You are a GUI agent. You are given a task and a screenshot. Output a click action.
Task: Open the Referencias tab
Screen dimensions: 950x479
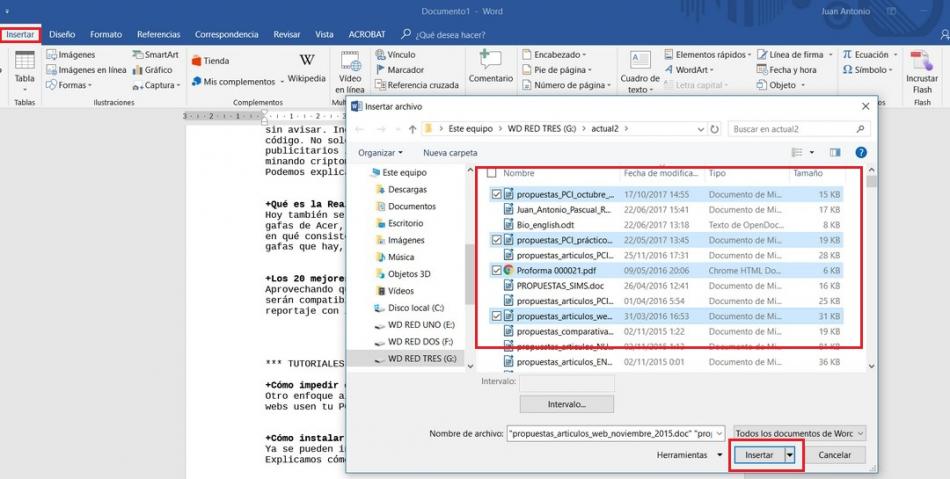click(x=159, y=35)
